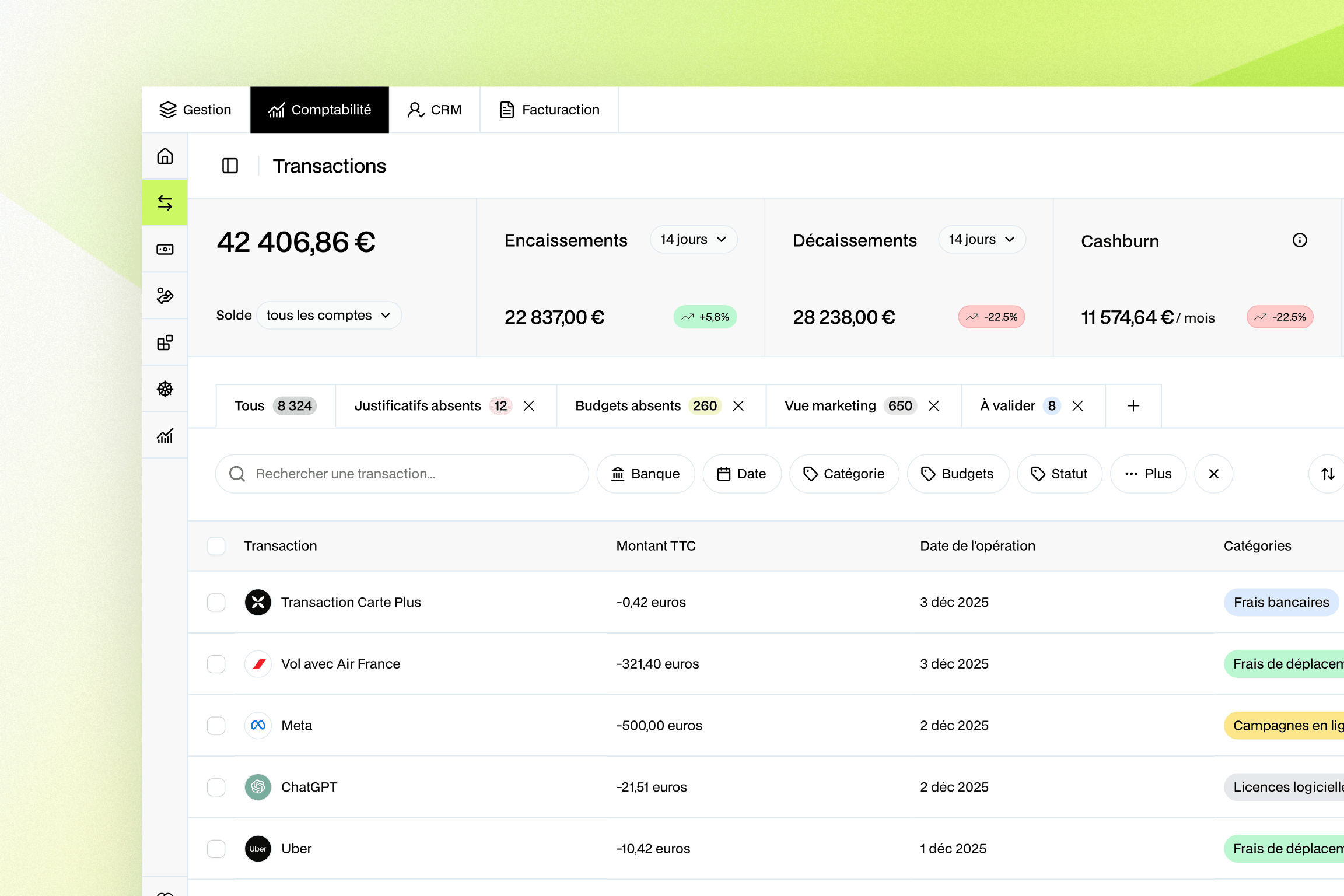1344x896 pixels.
Task: Expand the Encaissements 14 jours dropdown
Action: coord(694,240)
